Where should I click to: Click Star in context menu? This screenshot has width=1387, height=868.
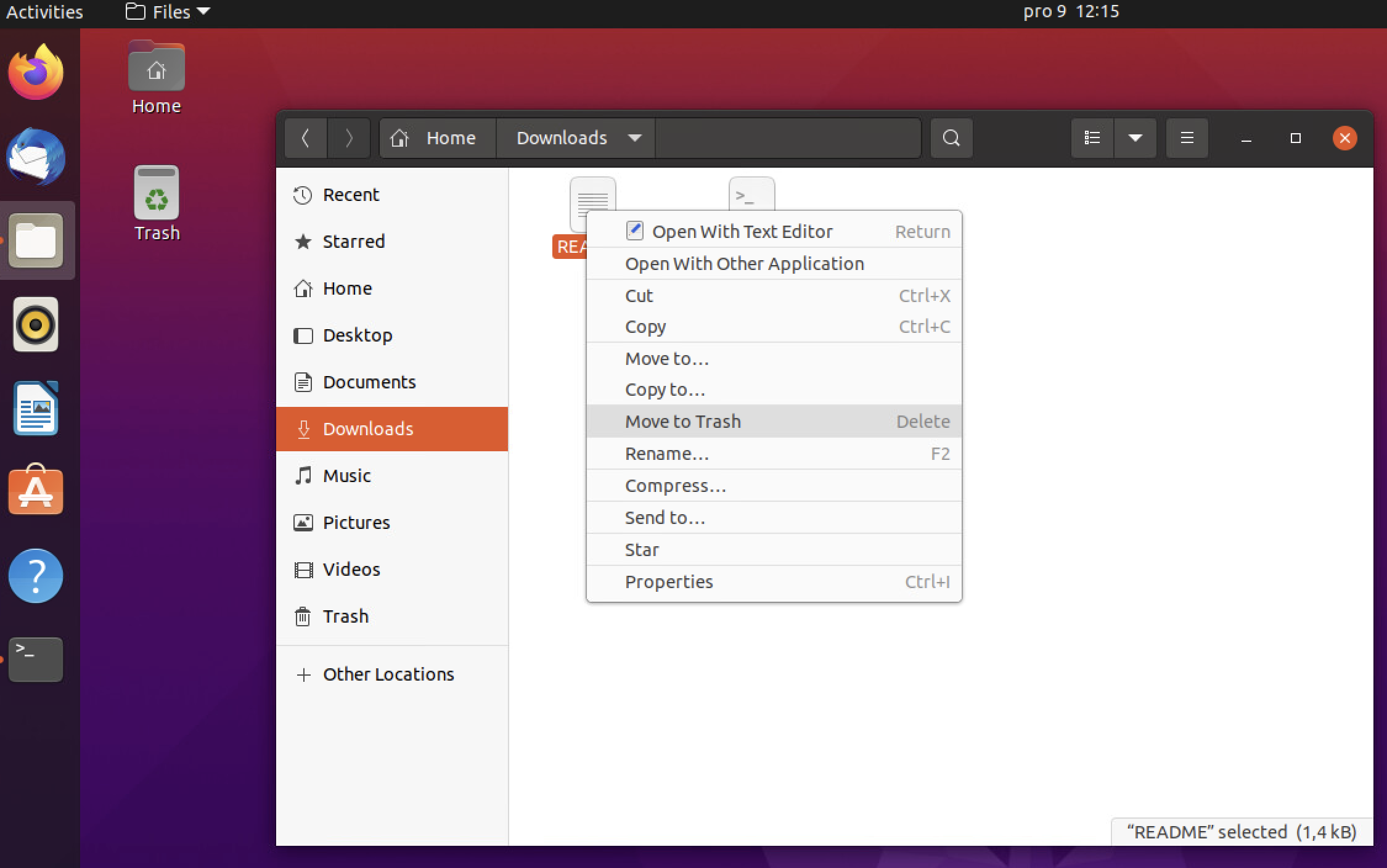(x=774, y=550)
